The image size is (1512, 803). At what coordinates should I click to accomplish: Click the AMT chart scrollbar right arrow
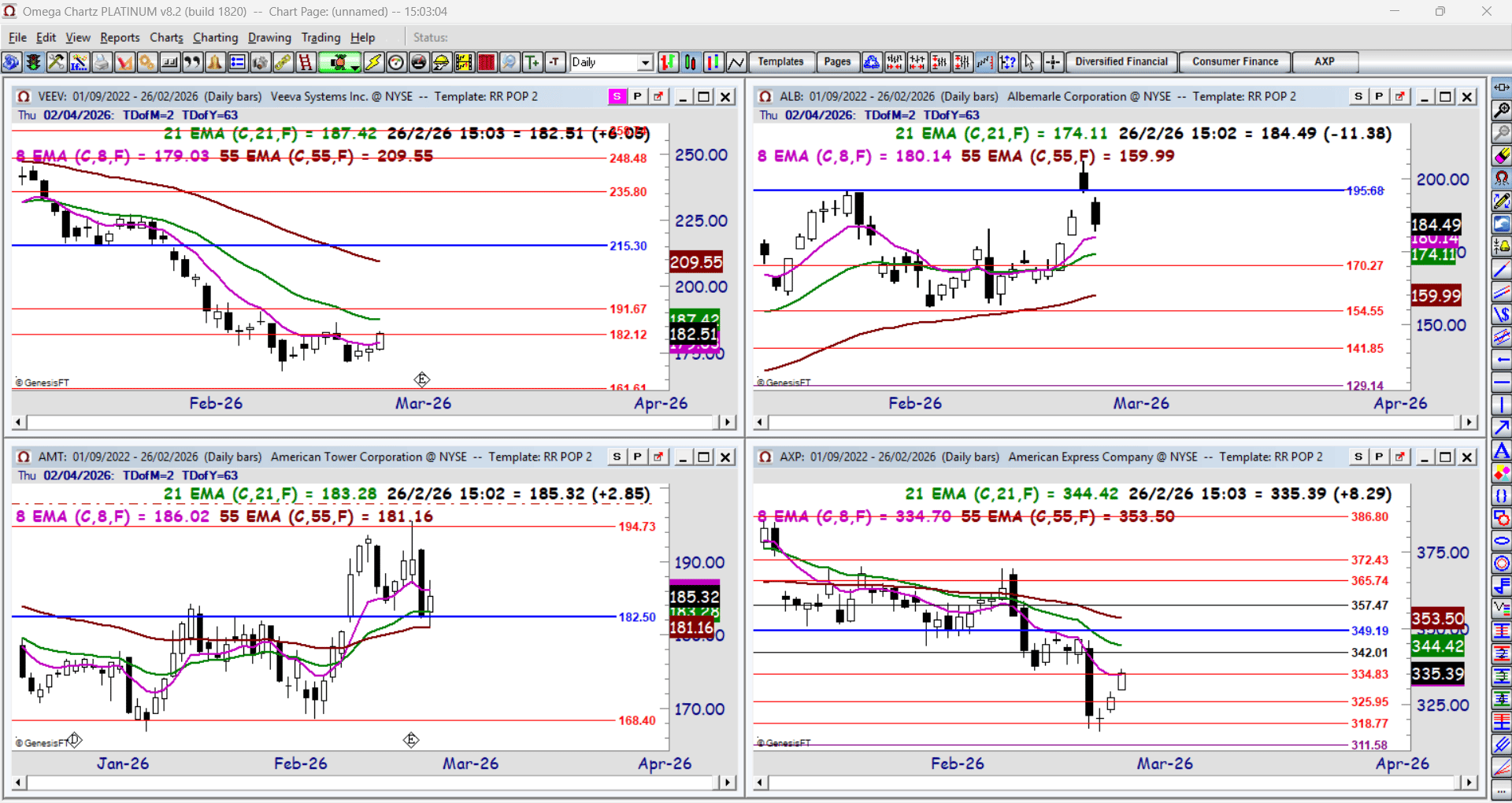click(728, 783)
